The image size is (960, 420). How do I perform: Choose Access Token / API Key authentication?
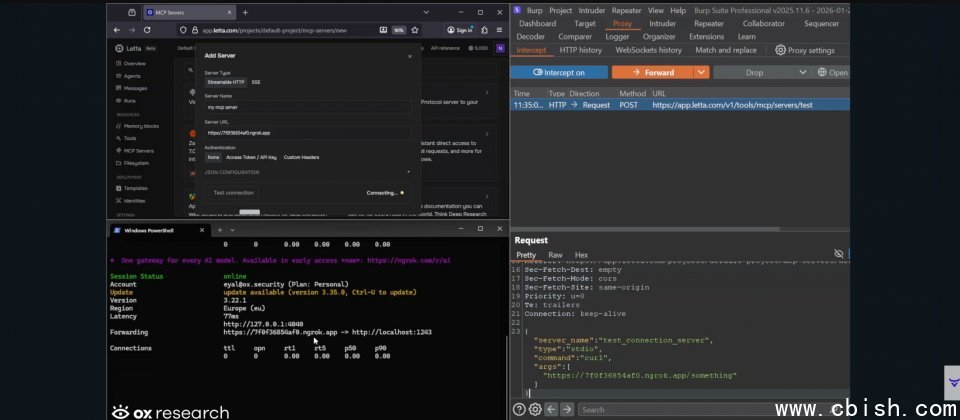point(253,157)
